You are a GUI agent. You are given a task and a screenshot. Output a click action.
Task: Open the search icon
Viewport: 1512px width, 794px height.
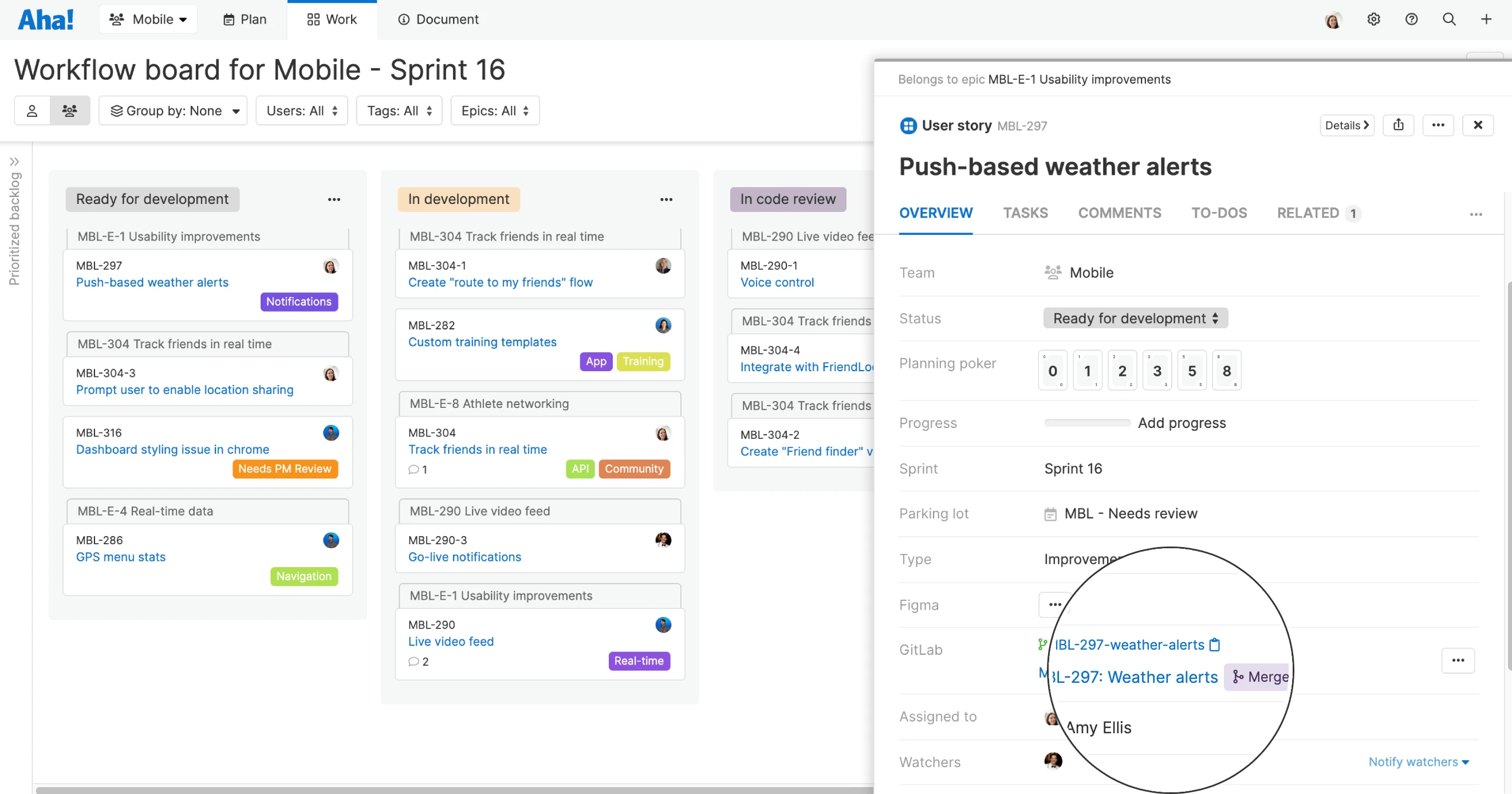(x=1449, y=19)
